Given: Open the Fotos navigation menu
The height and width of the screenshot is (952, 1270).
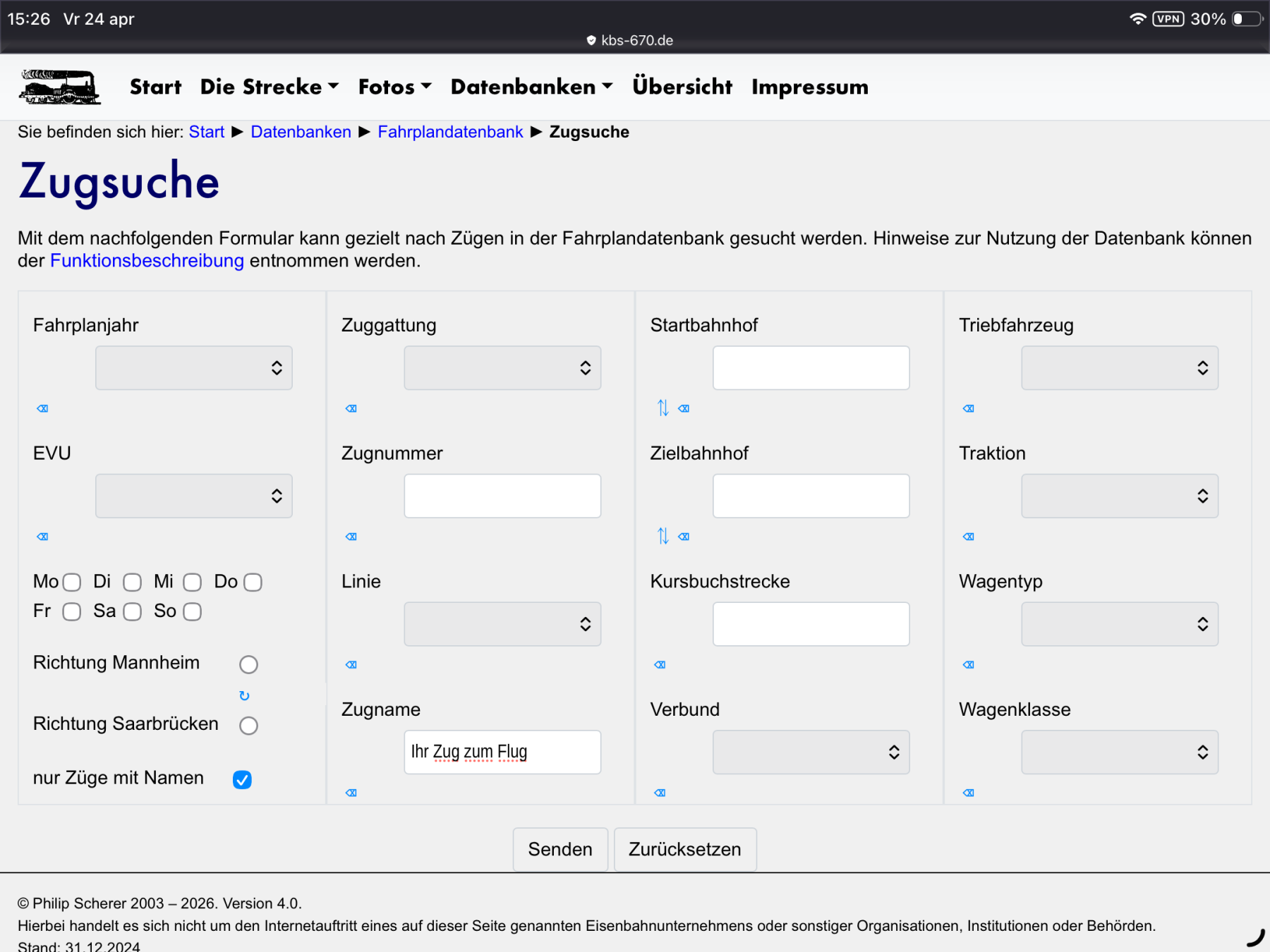Looking at the screenshot, I should click(394, 87).
